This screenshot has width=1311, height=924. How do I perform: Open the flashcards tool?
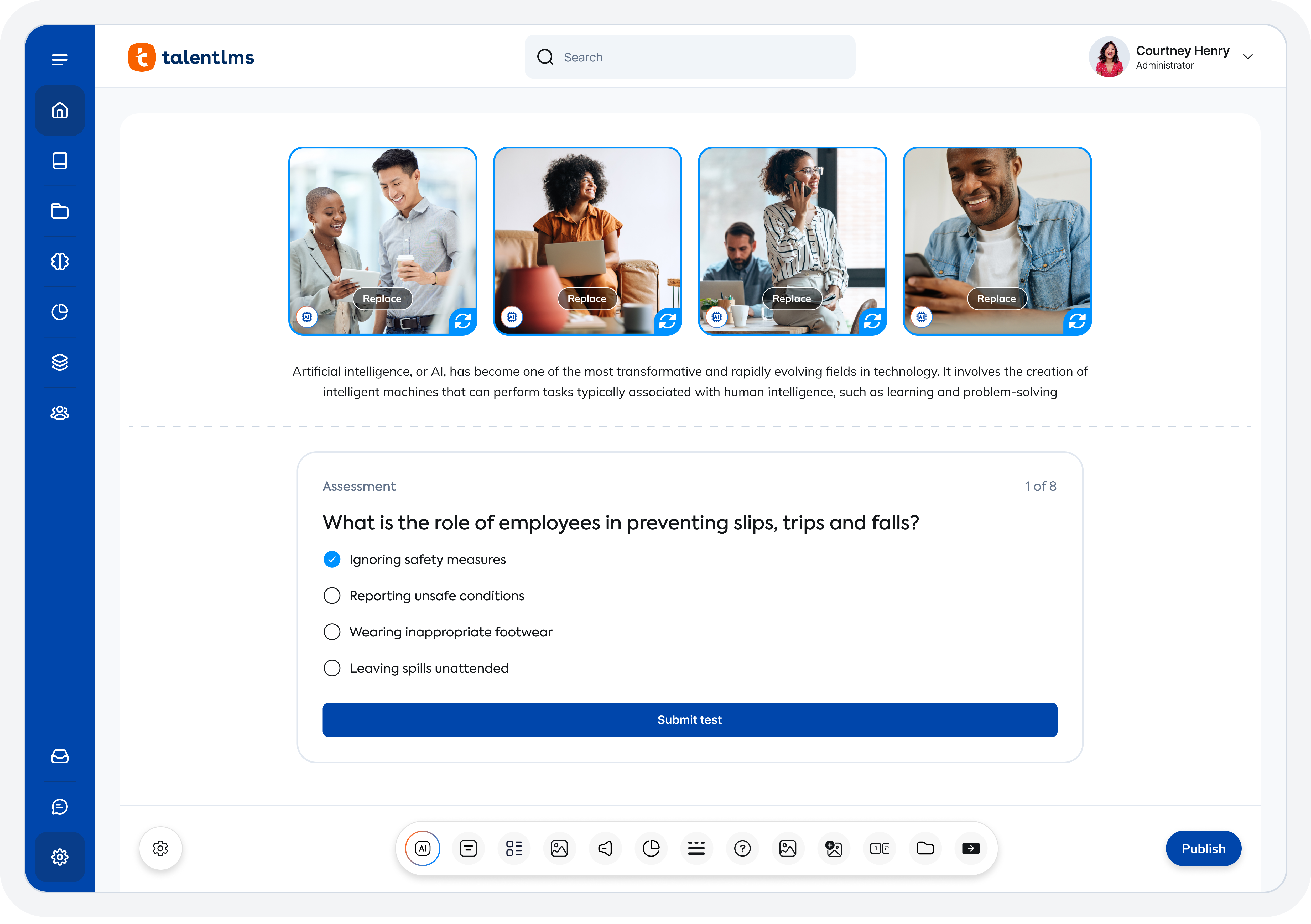point(879,849)
